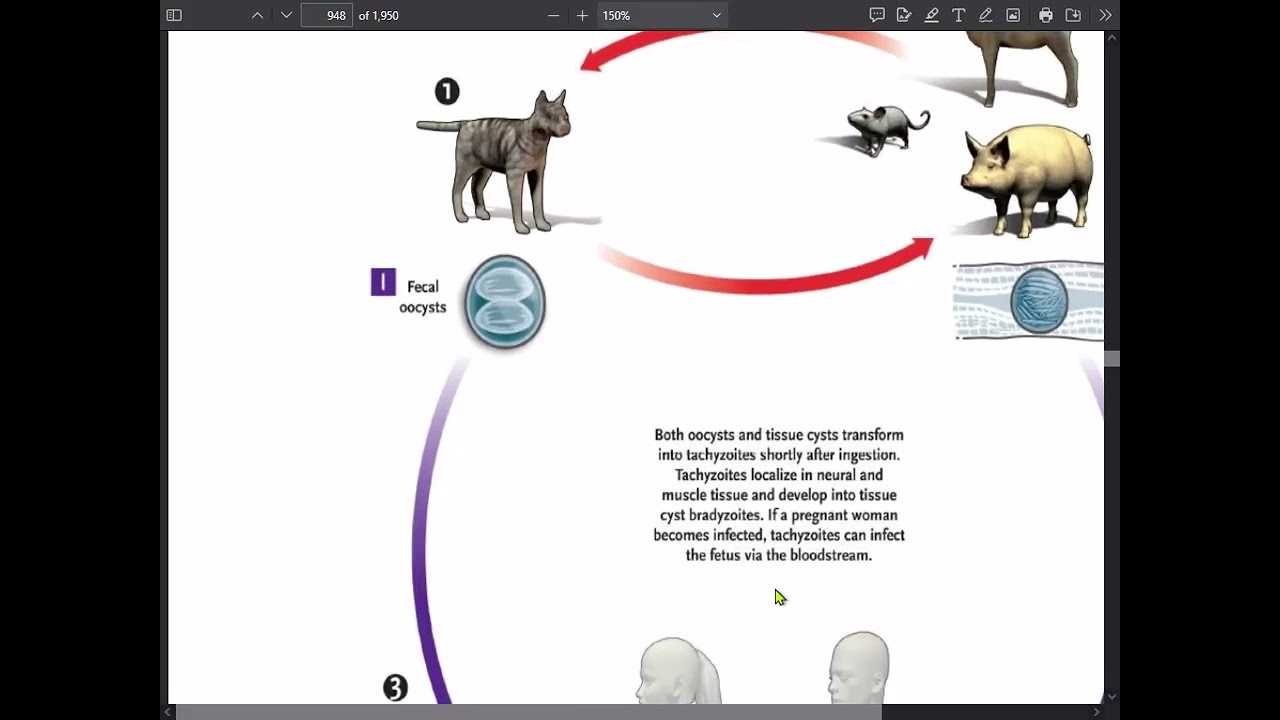
Task: Click the mouse illustration
Action: point(888,130)
